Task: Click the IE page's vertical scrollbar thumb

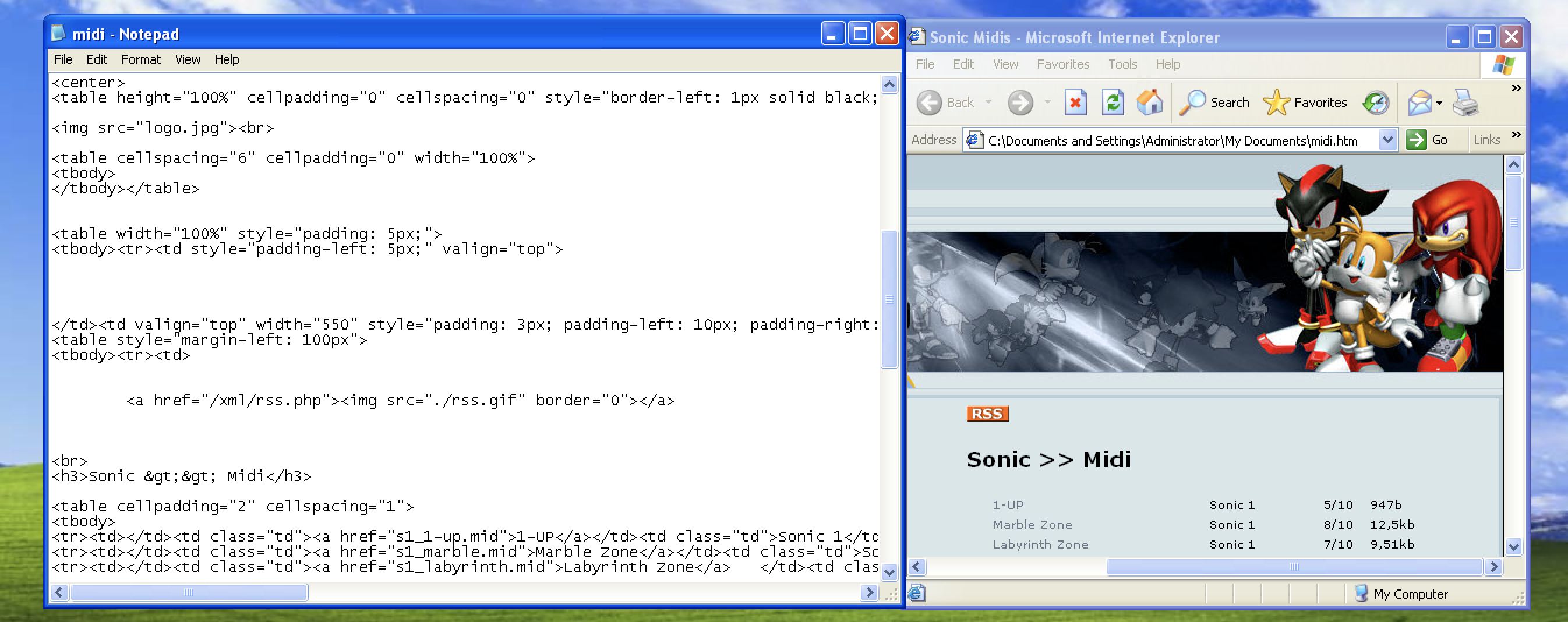Action: pyautogui.click(x=1513, y=222)
